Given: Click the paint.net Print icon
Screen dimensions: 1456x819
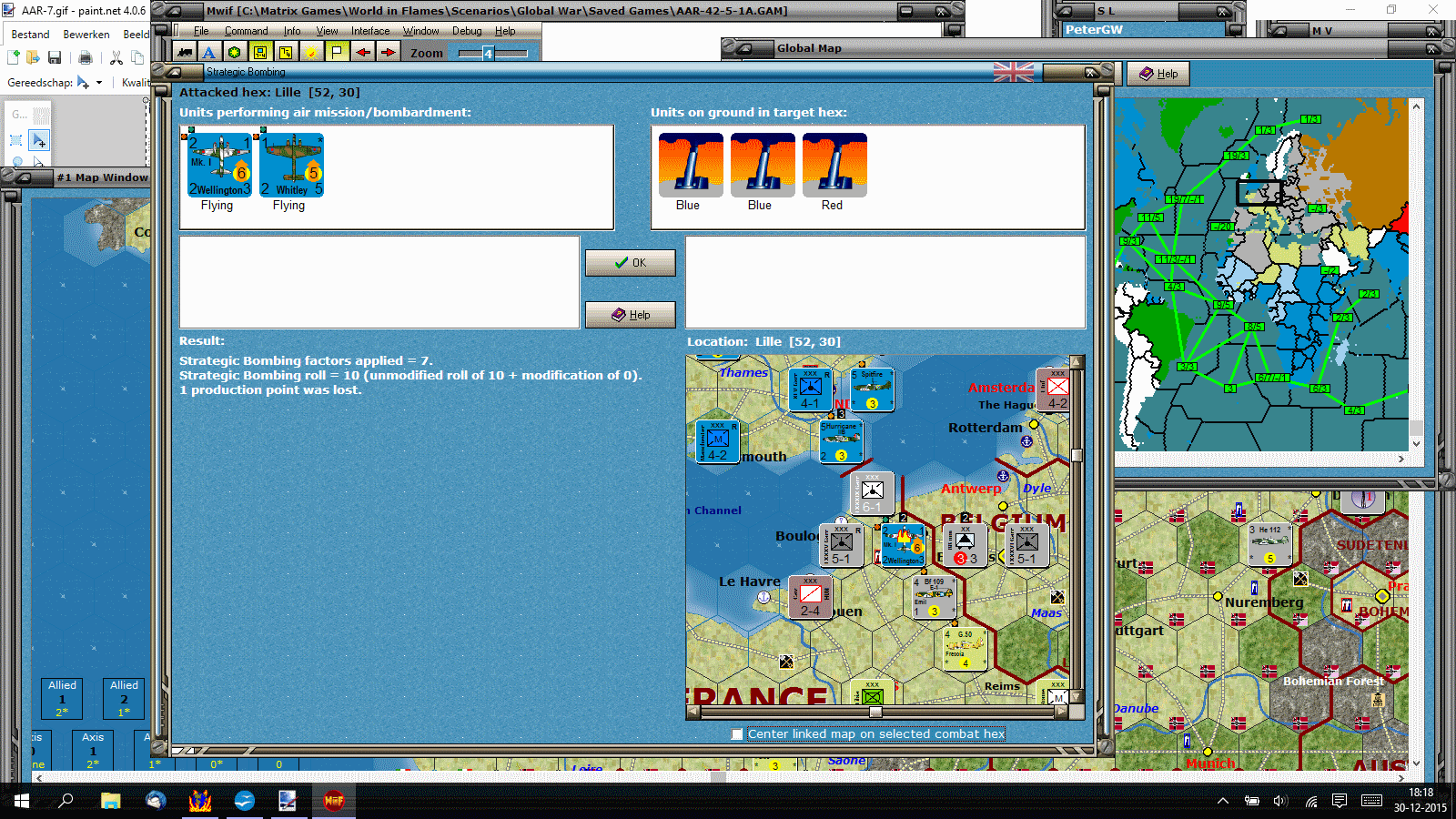Looking at the screenshot, I should [86, 57].
